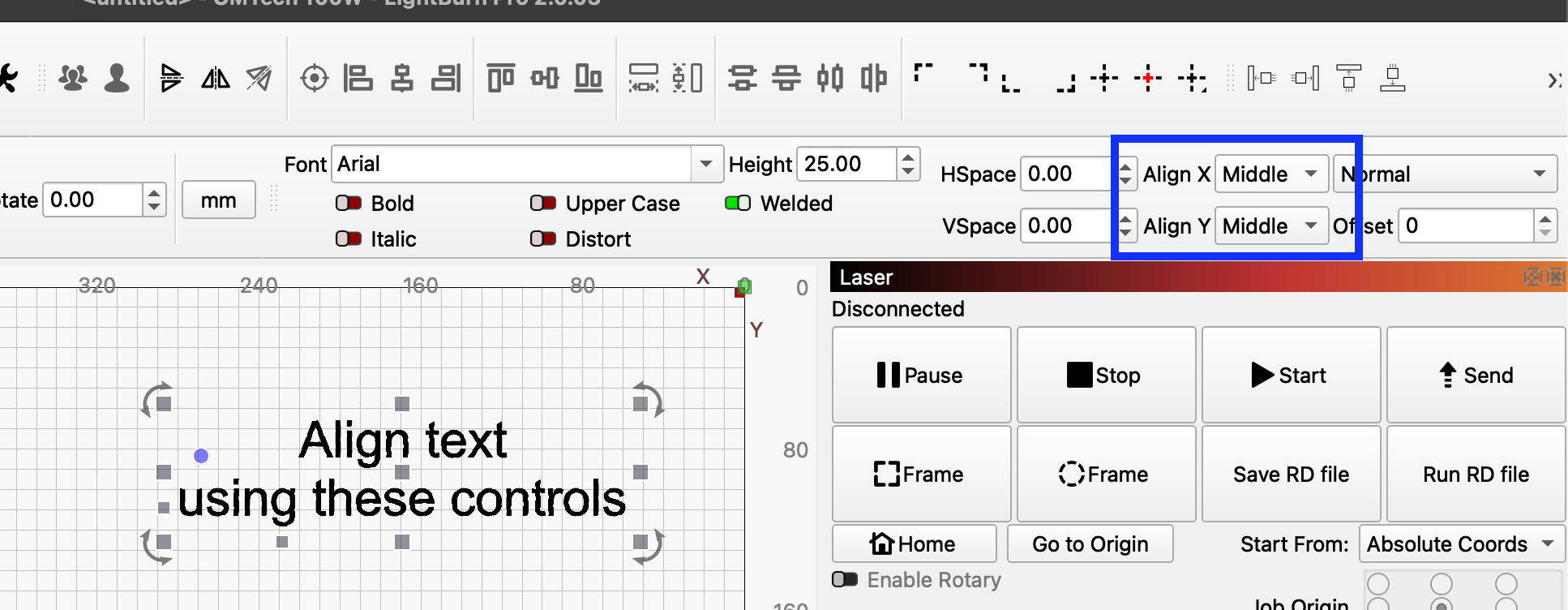This screenshot has width=1568, height=610.
Task: Click the Pause button
Action: (x=922, y=375)
